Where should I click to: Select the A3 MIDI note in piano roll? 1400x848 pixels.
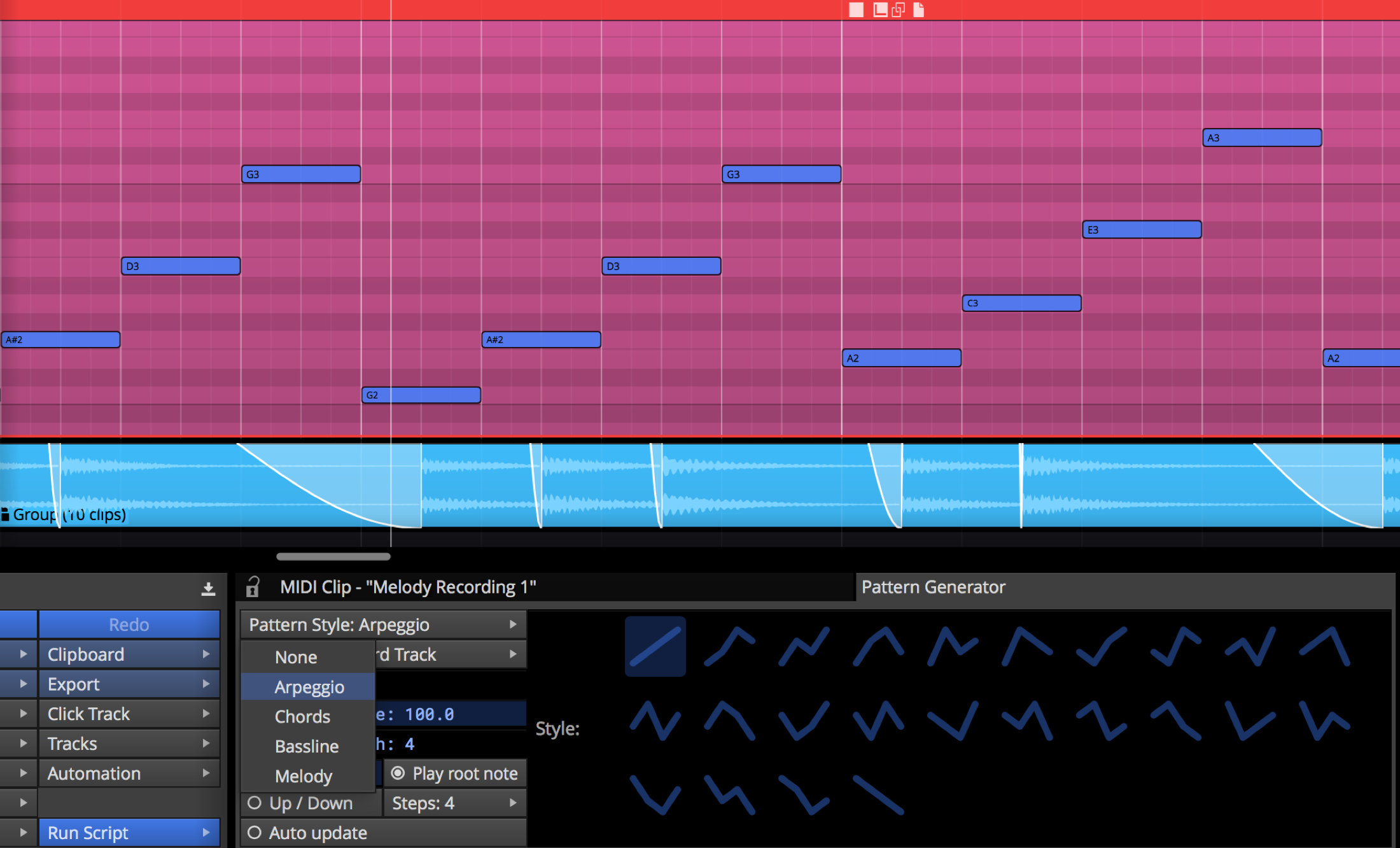point(1262,138)
